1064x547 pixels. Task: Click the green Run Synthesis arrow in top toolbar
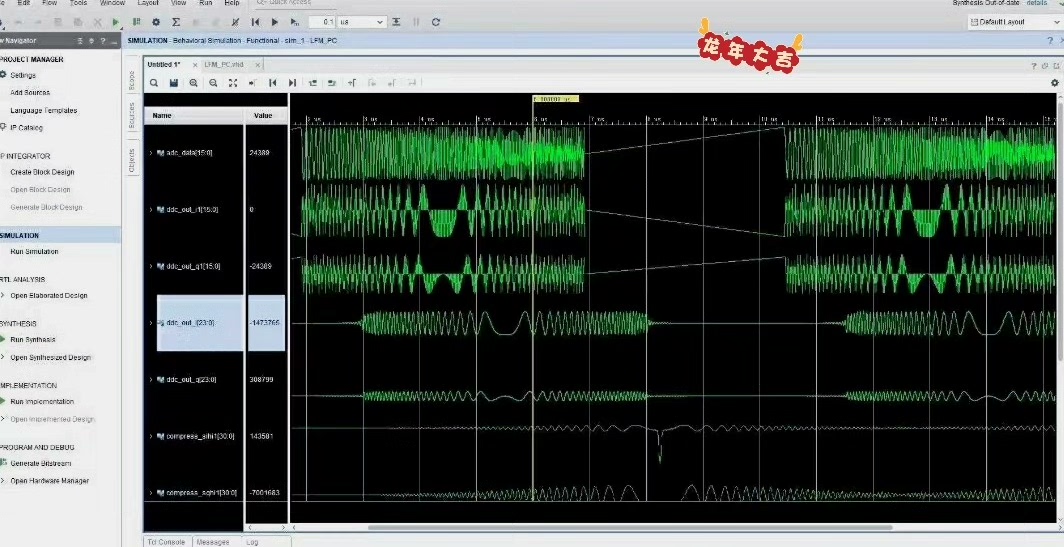tap(115, 22)
